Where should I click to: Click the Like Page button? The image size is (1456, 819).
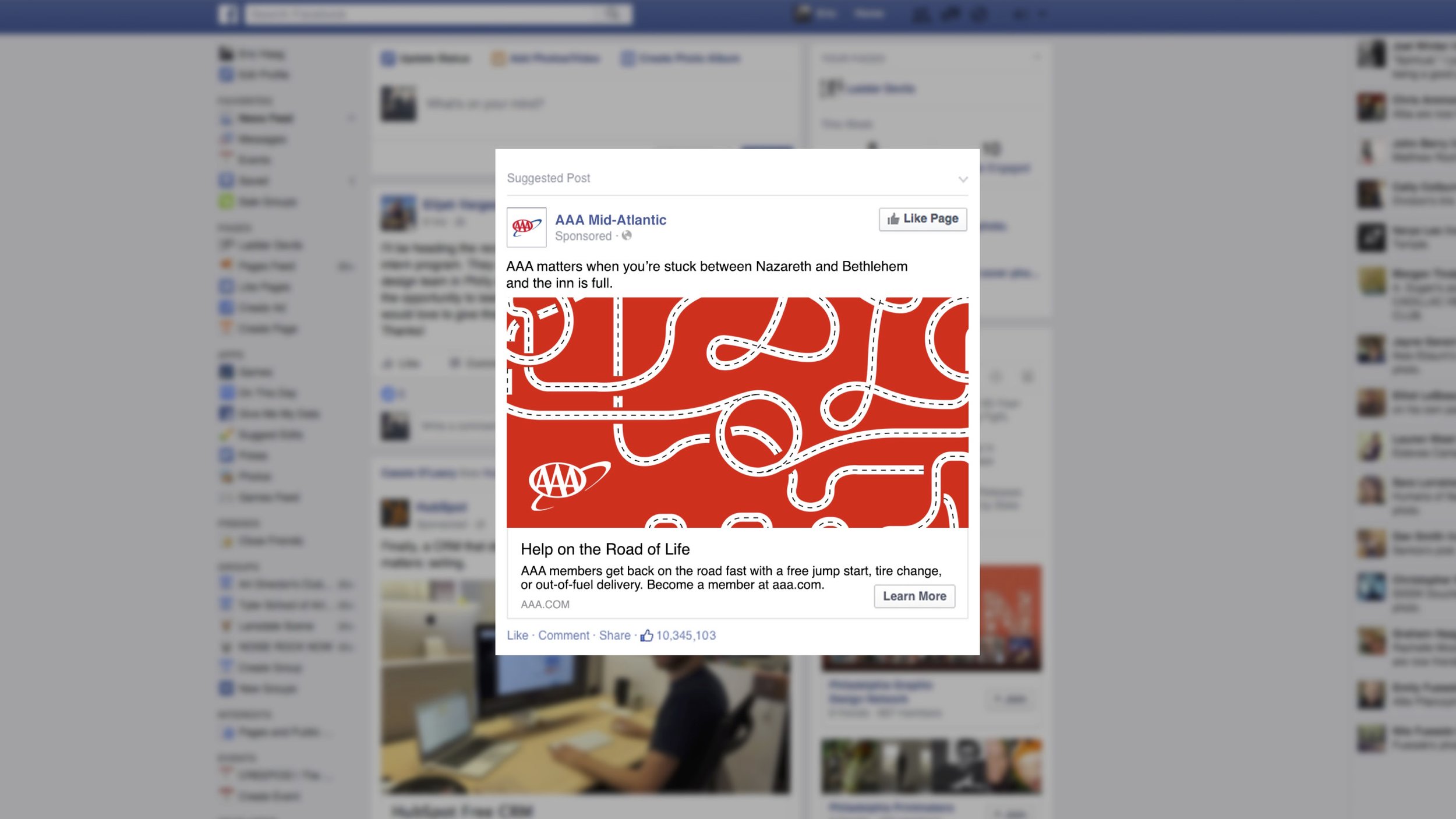pyautogui.click(x=923, y=219)
